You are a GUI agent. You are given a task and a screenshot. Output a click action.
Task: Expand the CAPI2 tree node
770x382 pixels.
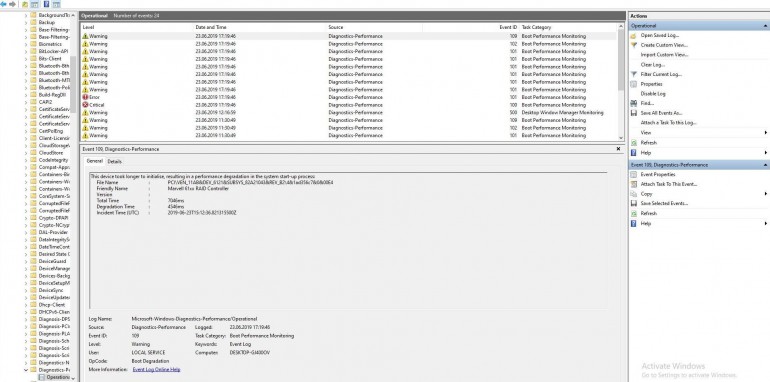coord(26,102)
